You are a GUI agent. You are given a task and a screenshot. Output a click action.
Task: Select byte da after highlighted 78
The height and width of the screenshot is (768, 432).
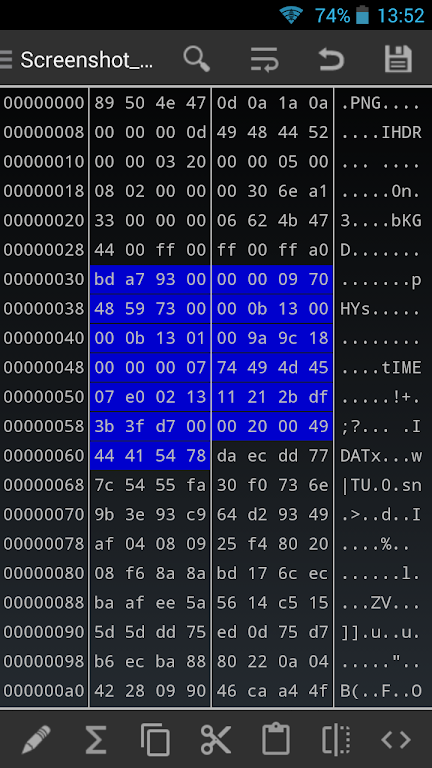coord(227,456)
